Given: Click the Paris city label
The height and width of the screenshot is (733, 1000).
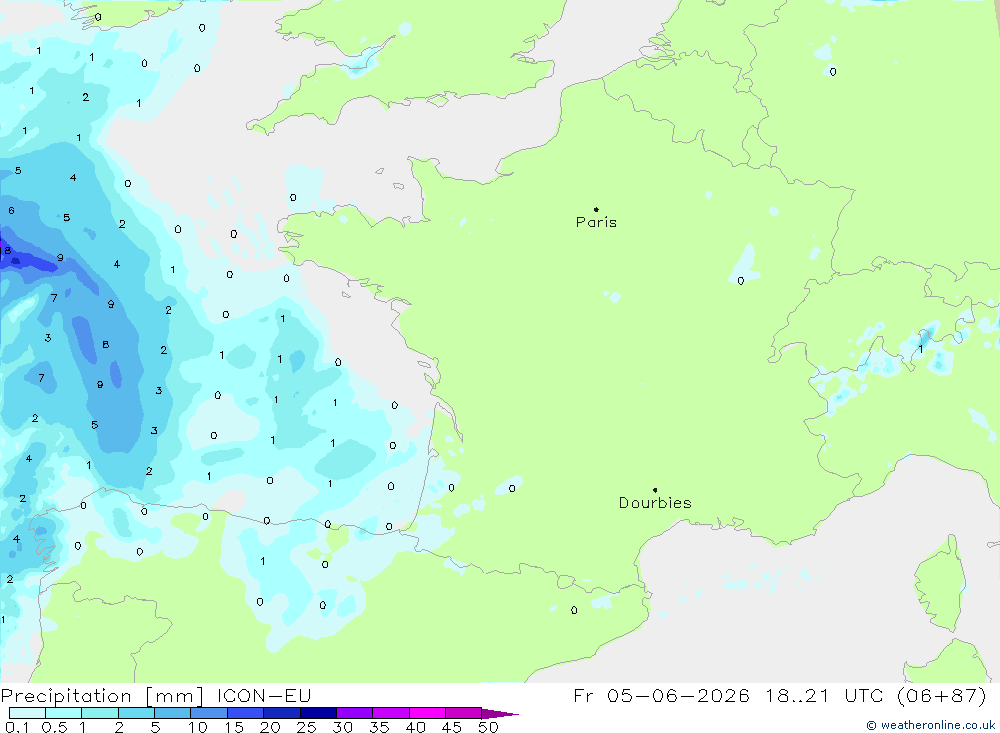Looking at the screenshot, I should pyautogui.click(x=596, y=222).
